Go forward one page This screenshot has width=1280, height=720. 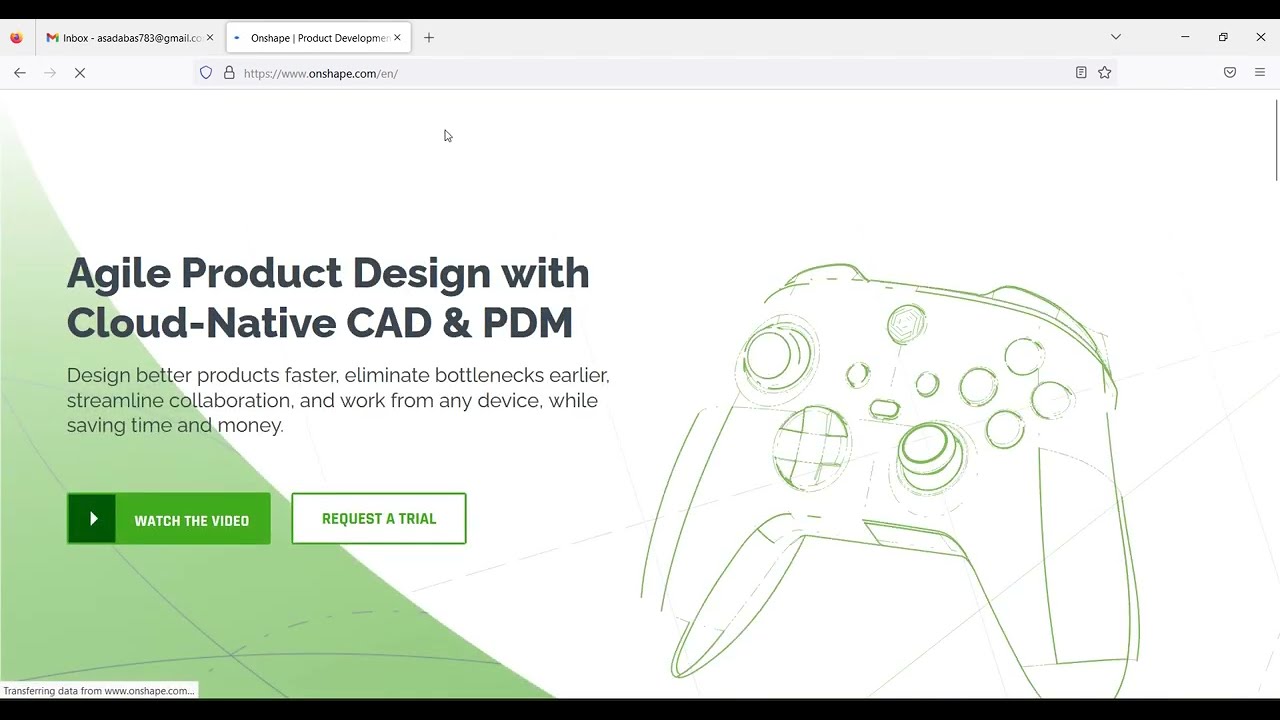click(50, 72)
